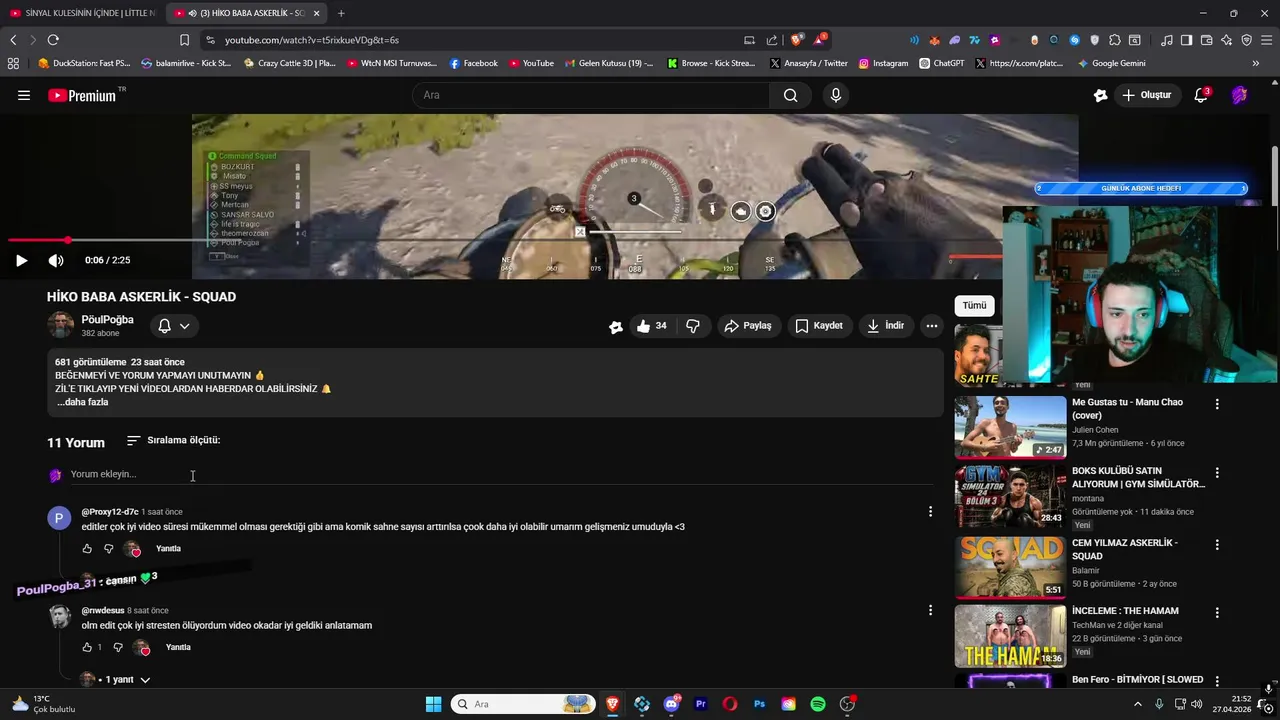Like the @nwdesus comment
This screenshot has height=720, width=1280.
click(x=87, y=648)
